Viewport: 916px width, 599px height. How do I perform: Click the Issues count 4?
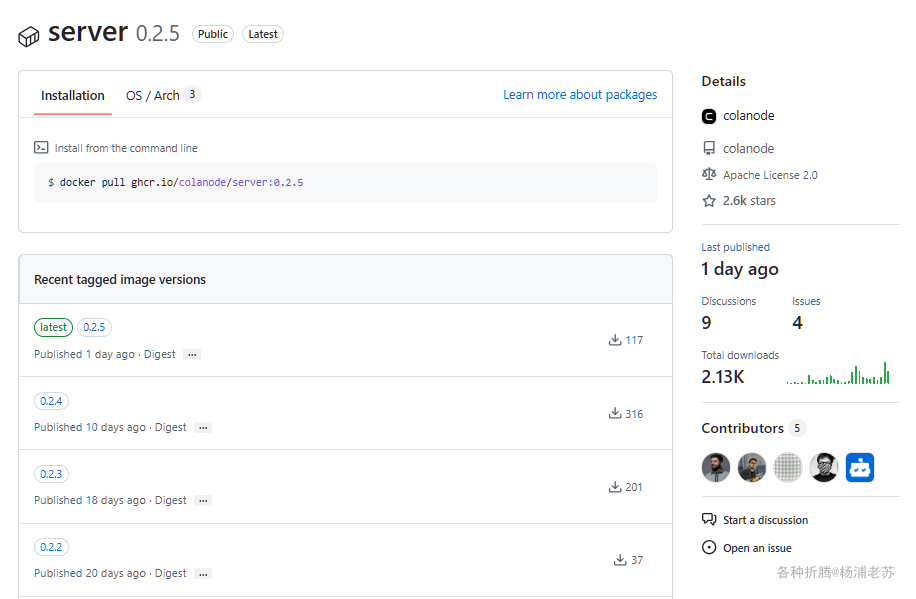click(797, 323)
